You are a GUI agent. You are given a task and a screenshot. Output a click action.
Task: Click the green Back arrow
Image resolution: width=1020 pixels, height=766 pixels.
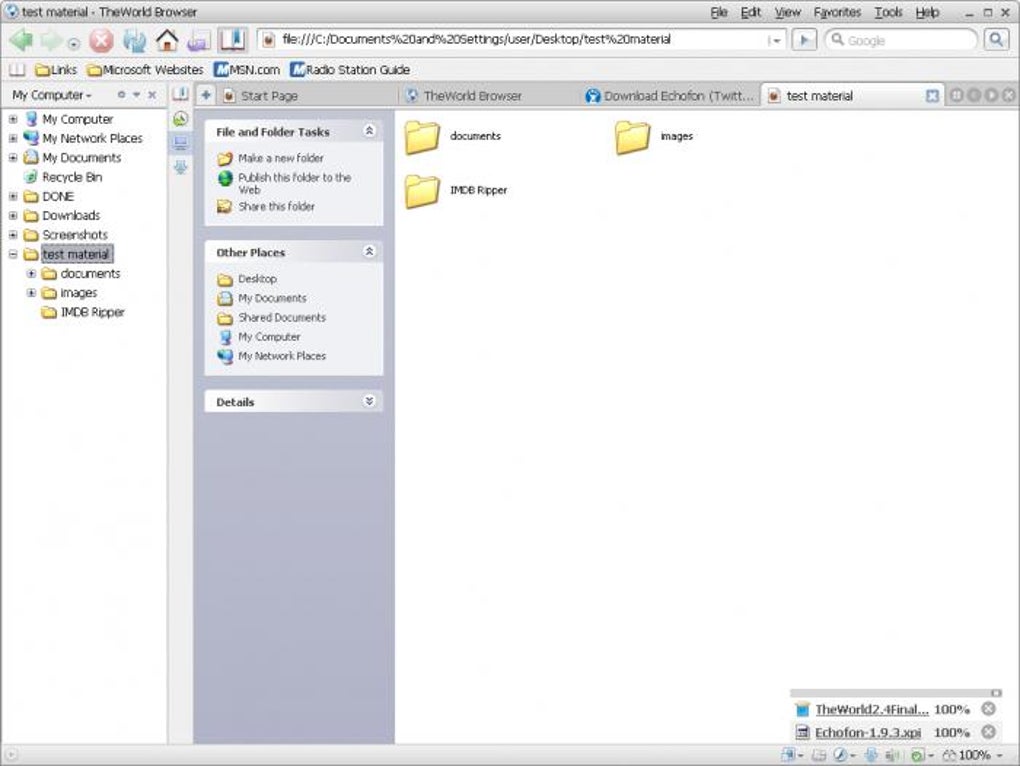pos(21,40)
